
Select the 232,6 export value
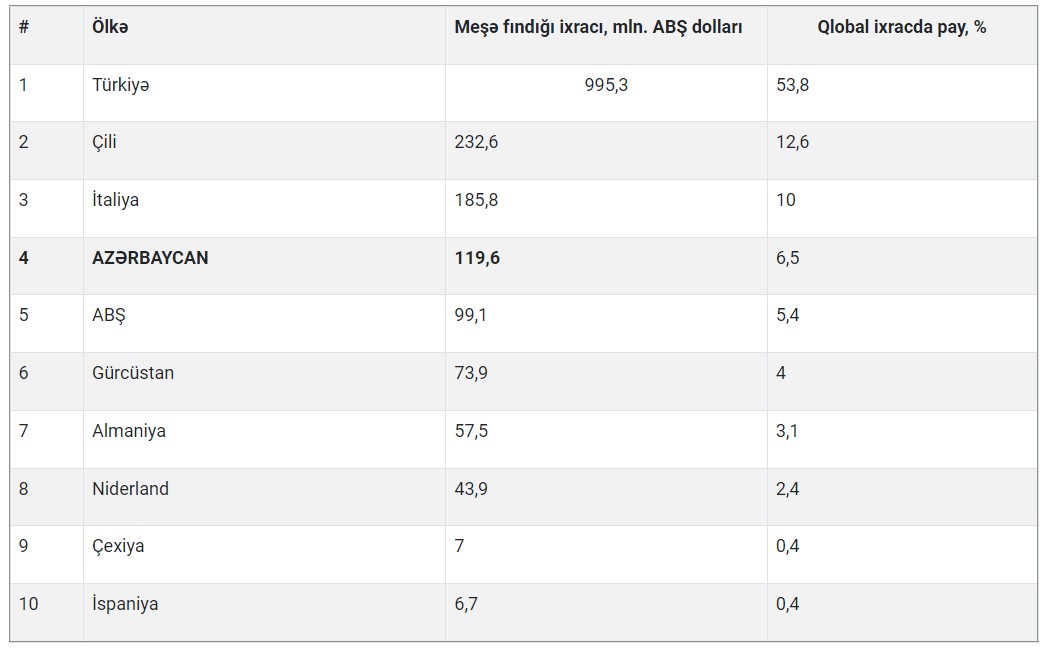pos(476,142)
